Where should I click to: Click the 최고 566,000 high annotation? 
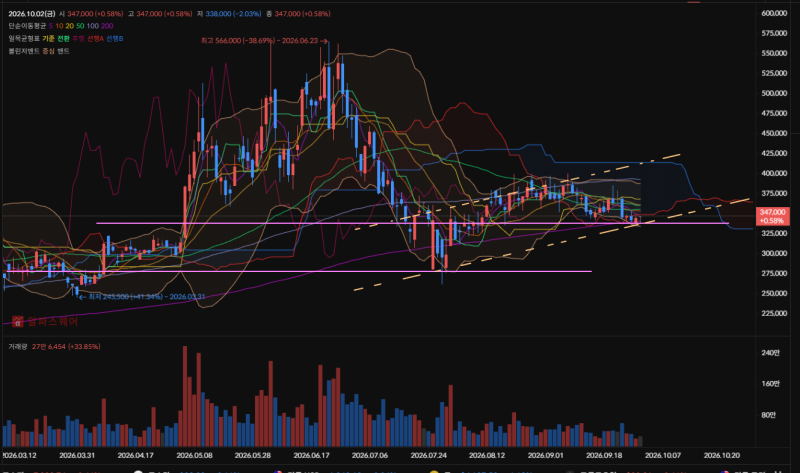click(264, 40)
